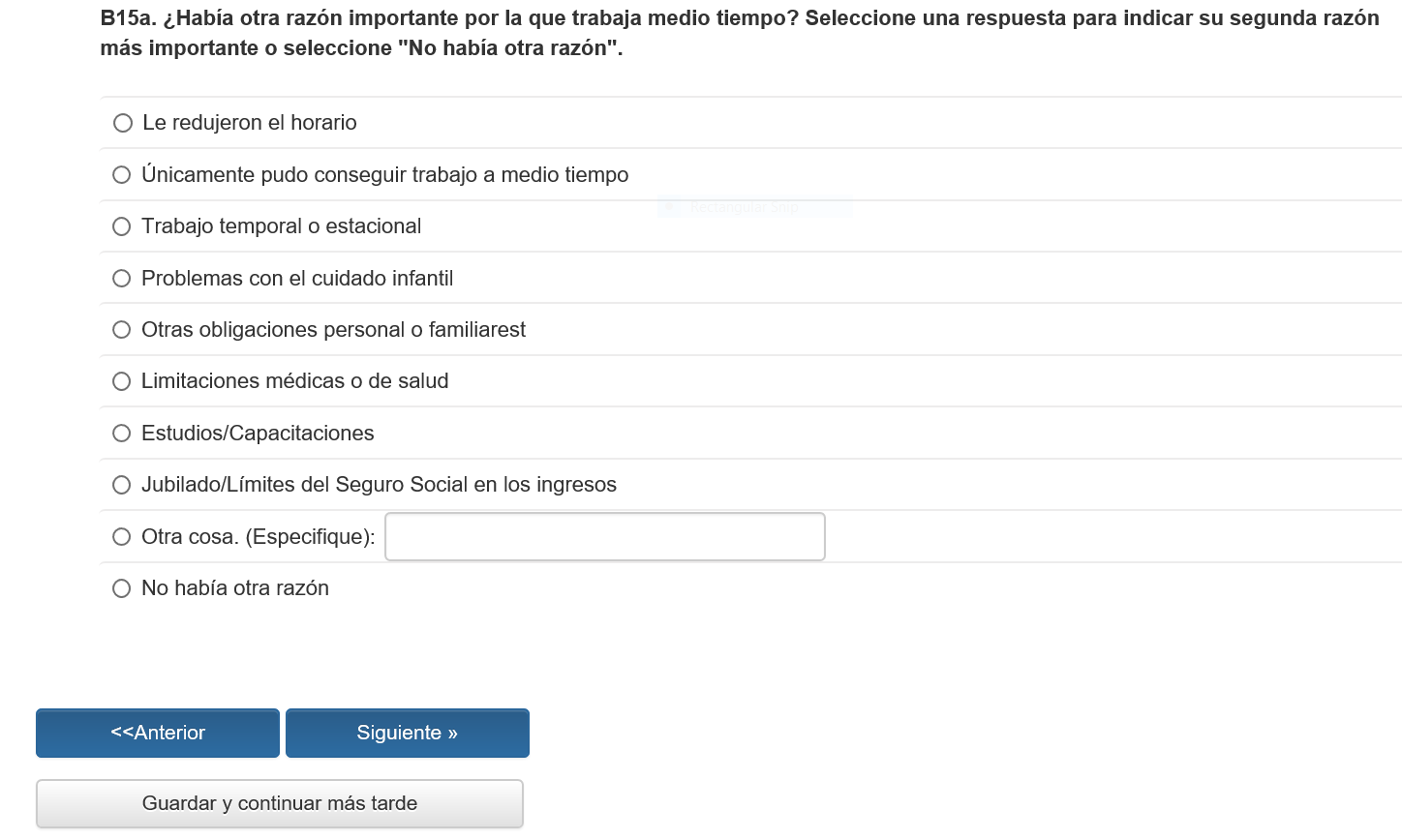Pick "Jubilado/Límites del Seguro Social" option
The height and width of the screenshot is (840, 1402).
pos(122,485)
